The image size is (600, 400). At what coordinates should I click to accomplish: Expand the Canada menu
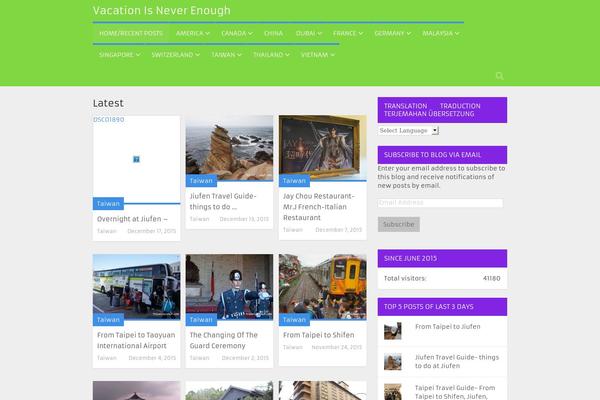[237, 33]
